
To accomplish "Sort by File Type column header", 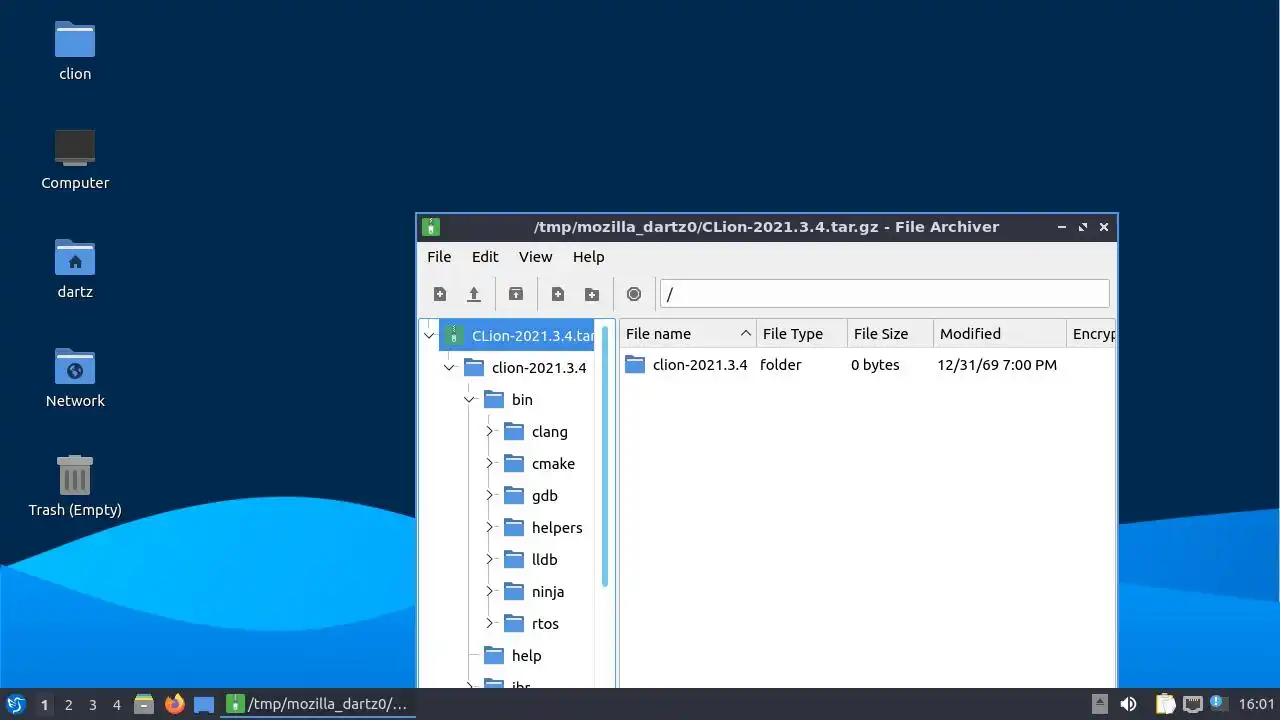I will [802, 334].
